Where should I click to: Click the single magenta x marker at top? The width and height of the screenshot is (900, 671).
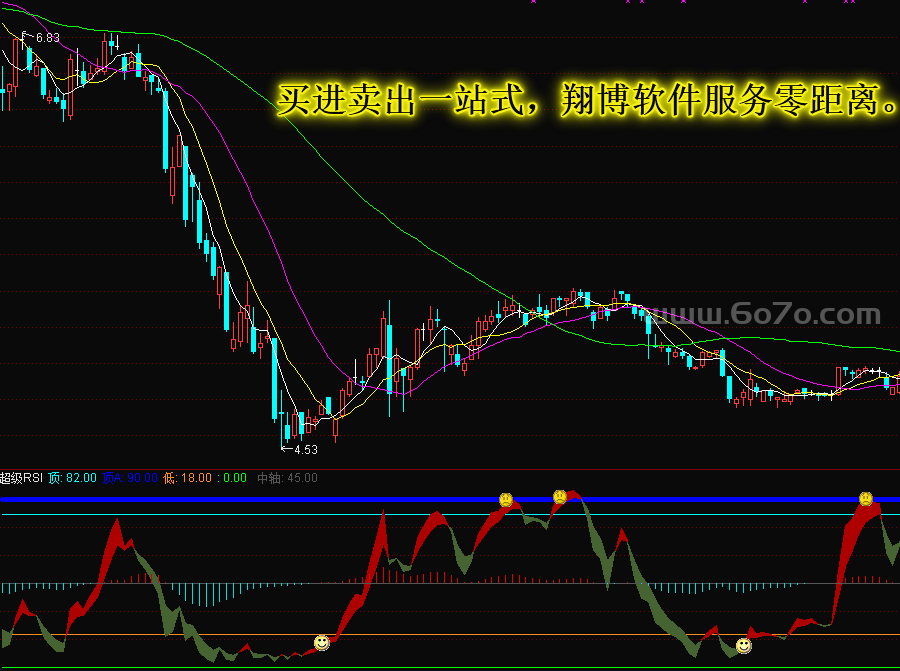533,2
